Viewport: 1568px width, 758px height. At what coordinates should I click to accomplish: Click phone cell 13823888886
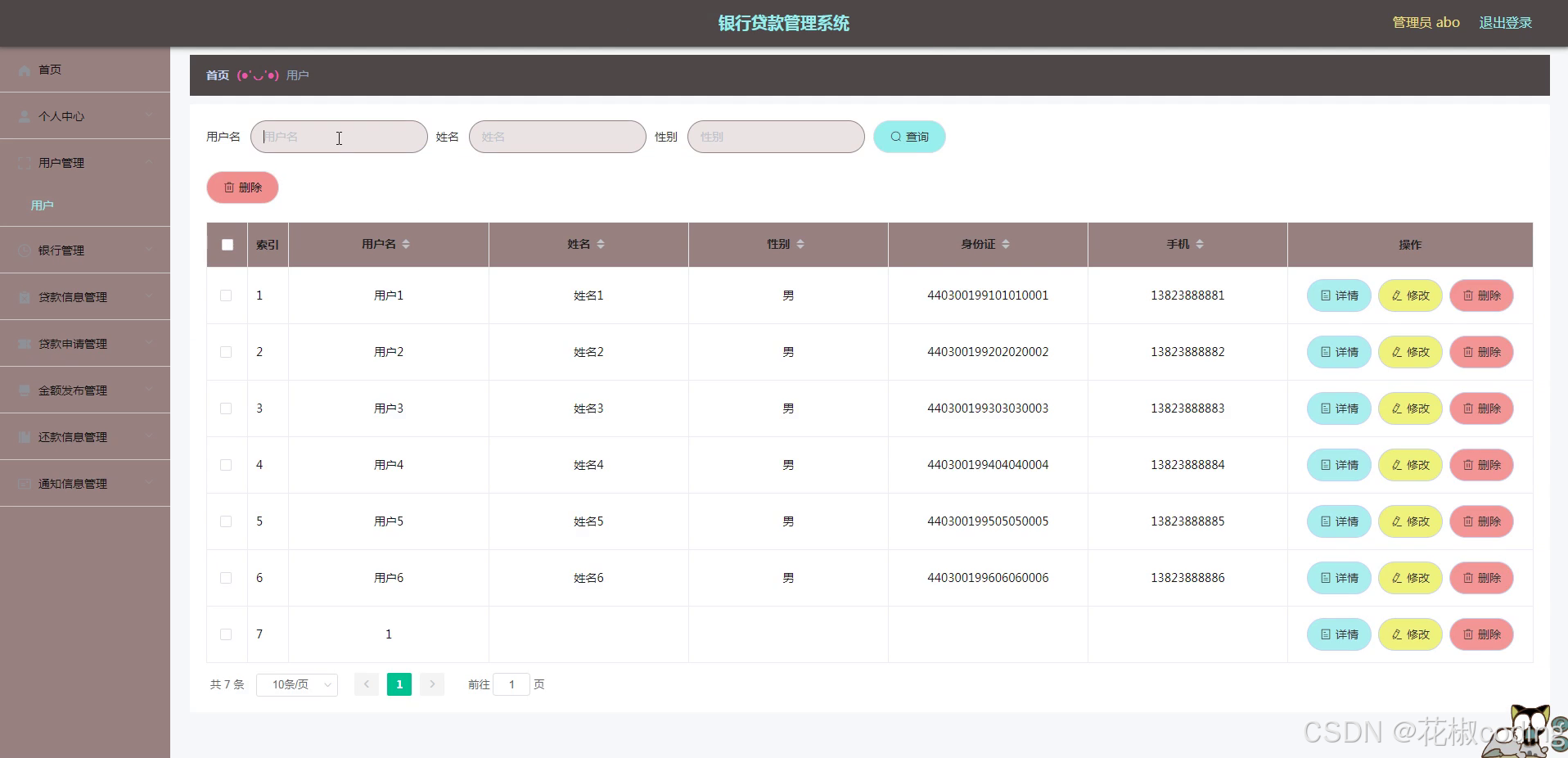point(1187,578)
